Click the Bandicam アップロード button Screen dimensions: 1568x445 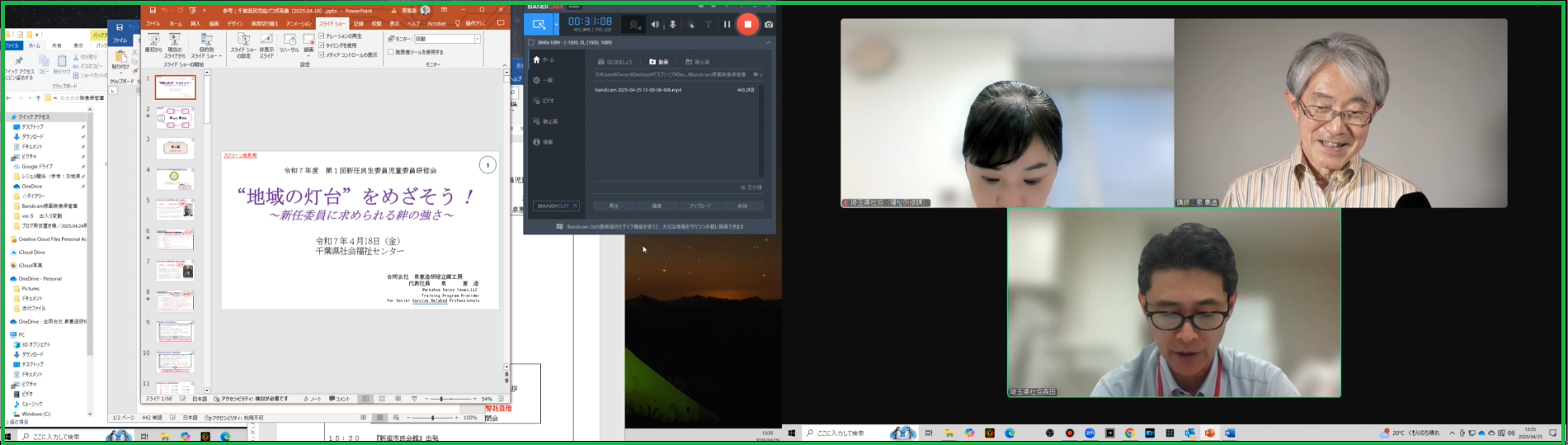[699, 206]
